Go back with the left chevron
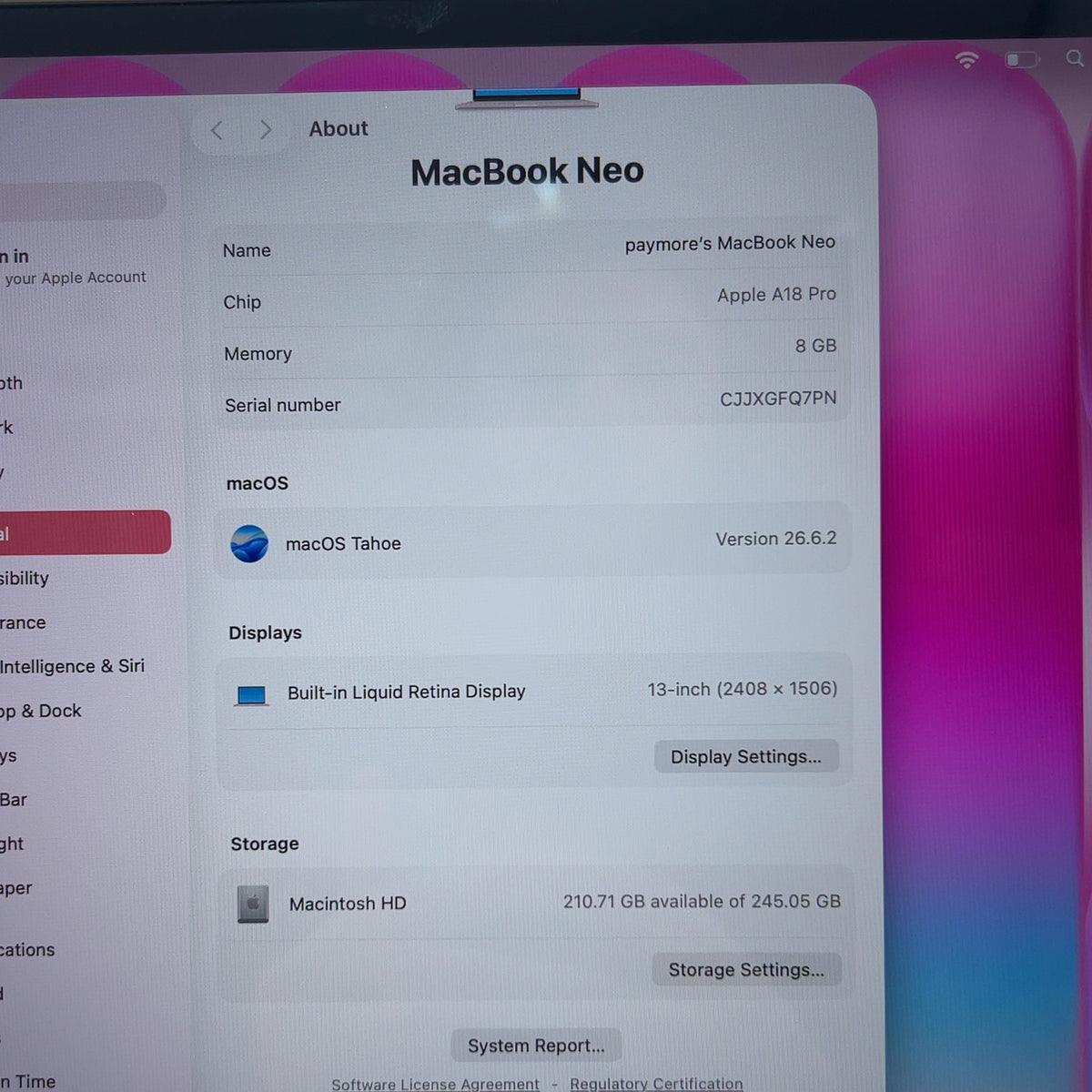This screenshot has height=1092, width=1092. [x=217, y=130]
